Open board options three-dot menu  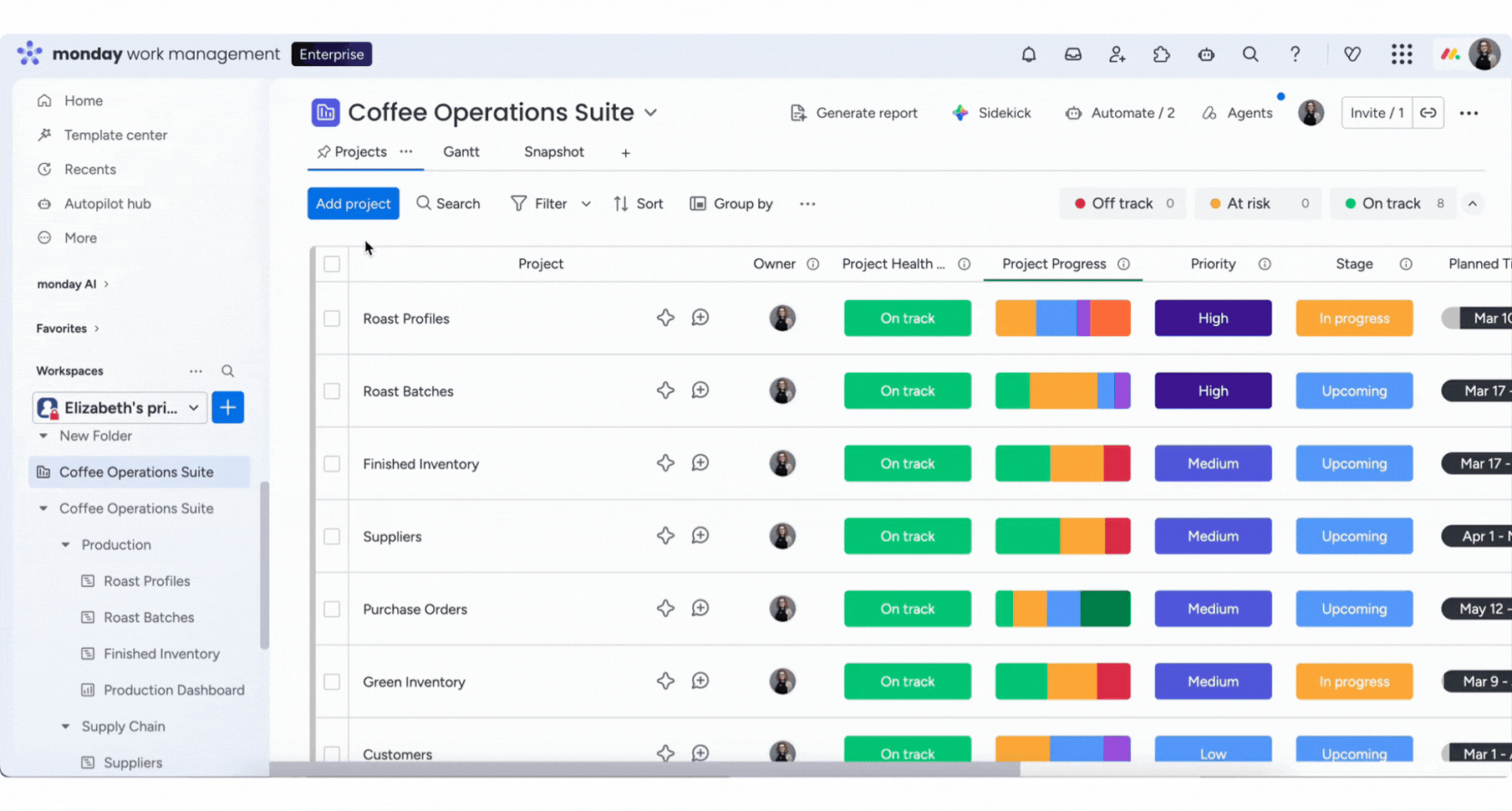[1469, 113]
